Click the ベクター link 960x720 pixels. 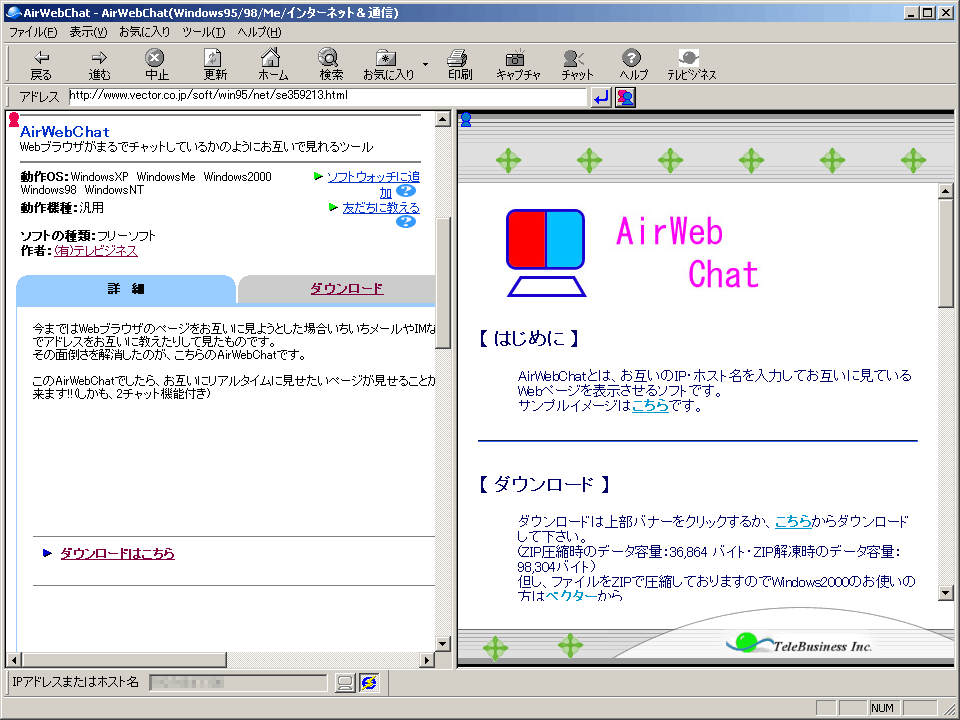click(571, 595)
